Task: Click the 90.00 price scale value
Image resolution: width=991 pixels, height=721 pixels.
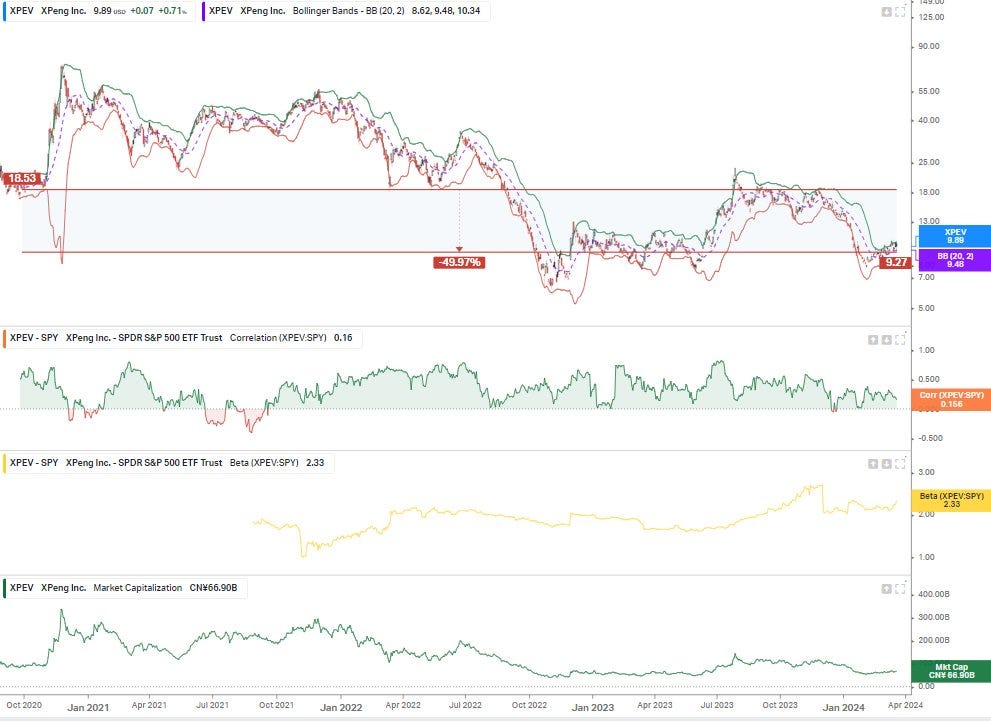Action: click(929, 46)
